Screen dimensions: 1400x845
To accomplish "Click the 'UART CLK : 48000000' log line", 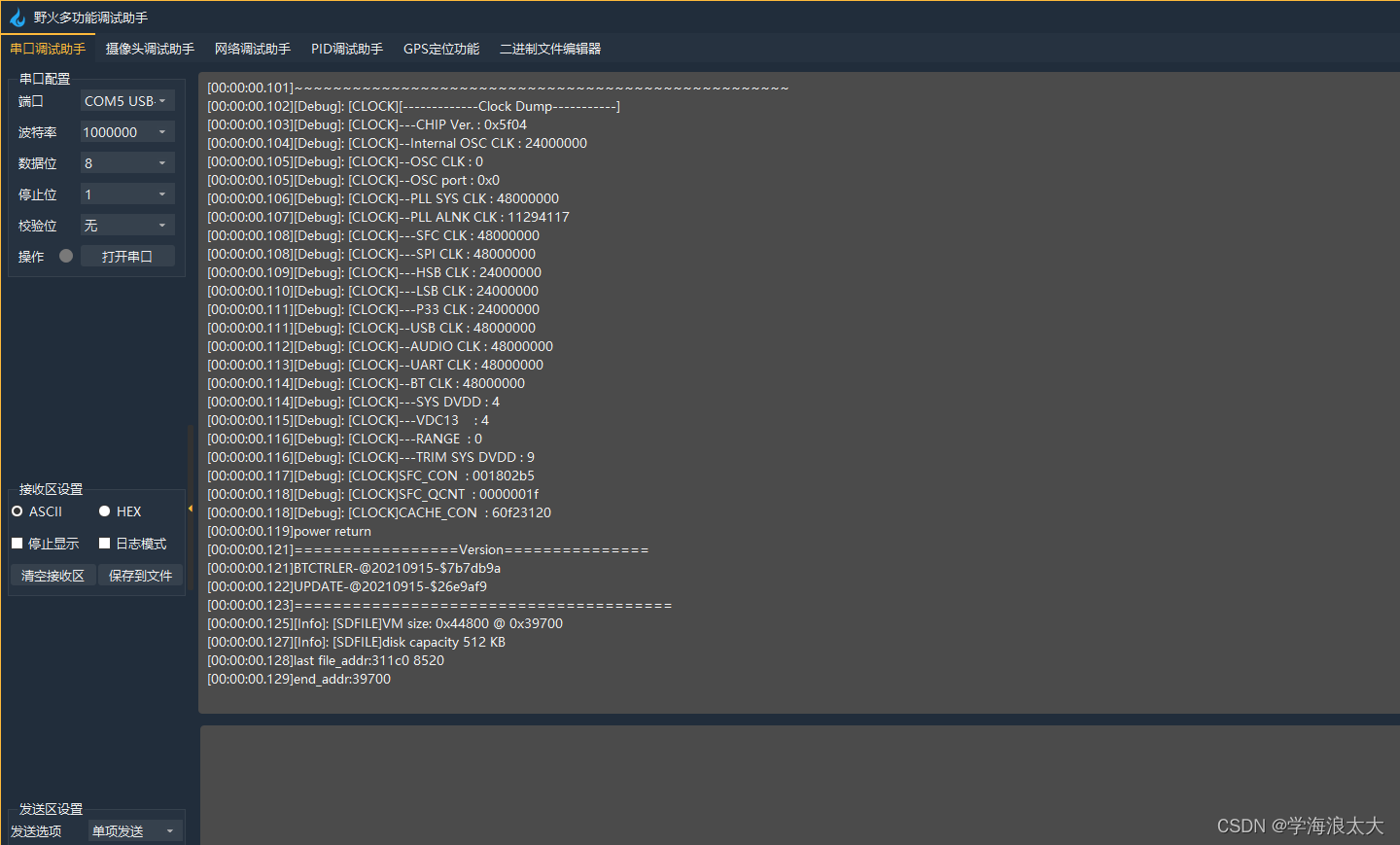I will click(x=375, y=365).
